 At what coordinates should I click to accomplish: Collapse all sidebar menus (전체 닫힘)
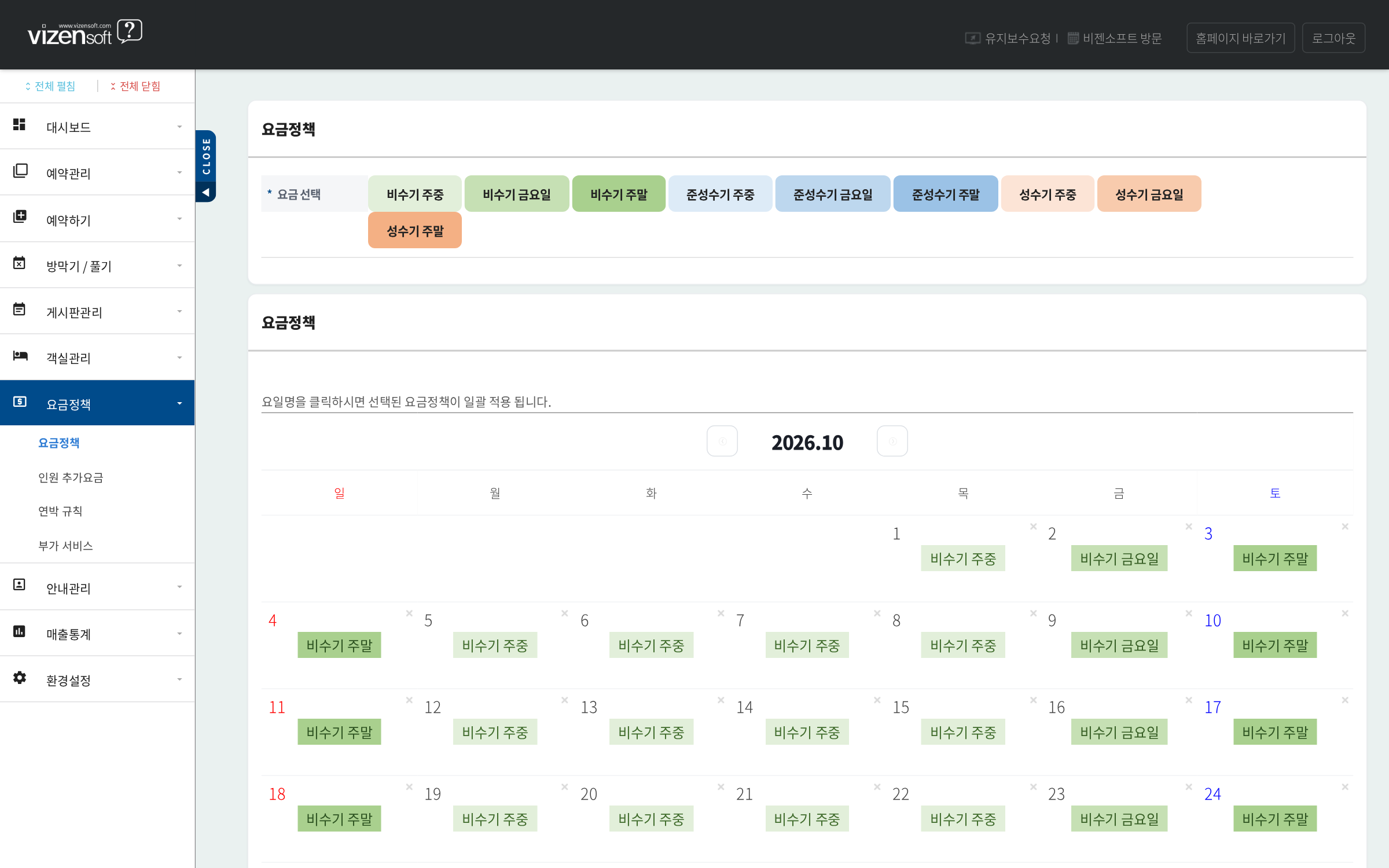[x=135, y=86]
